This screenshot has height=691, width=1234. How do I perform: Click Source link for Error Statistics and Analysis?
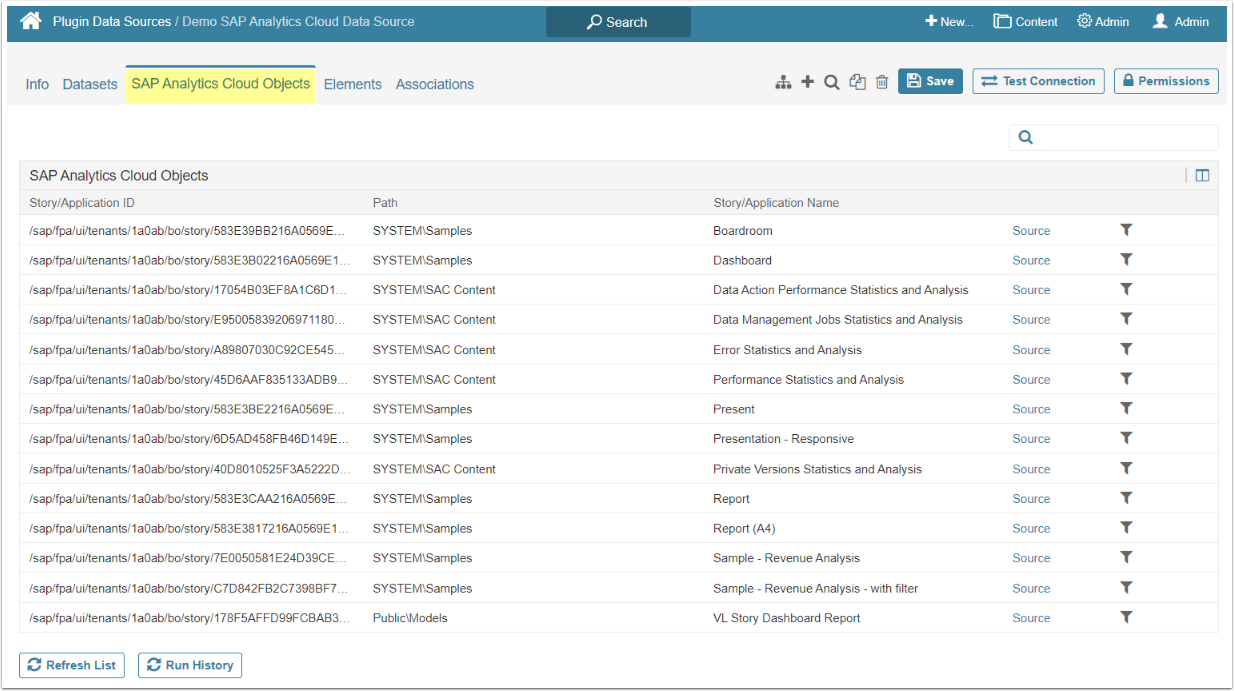click(x=1031, y=350)
